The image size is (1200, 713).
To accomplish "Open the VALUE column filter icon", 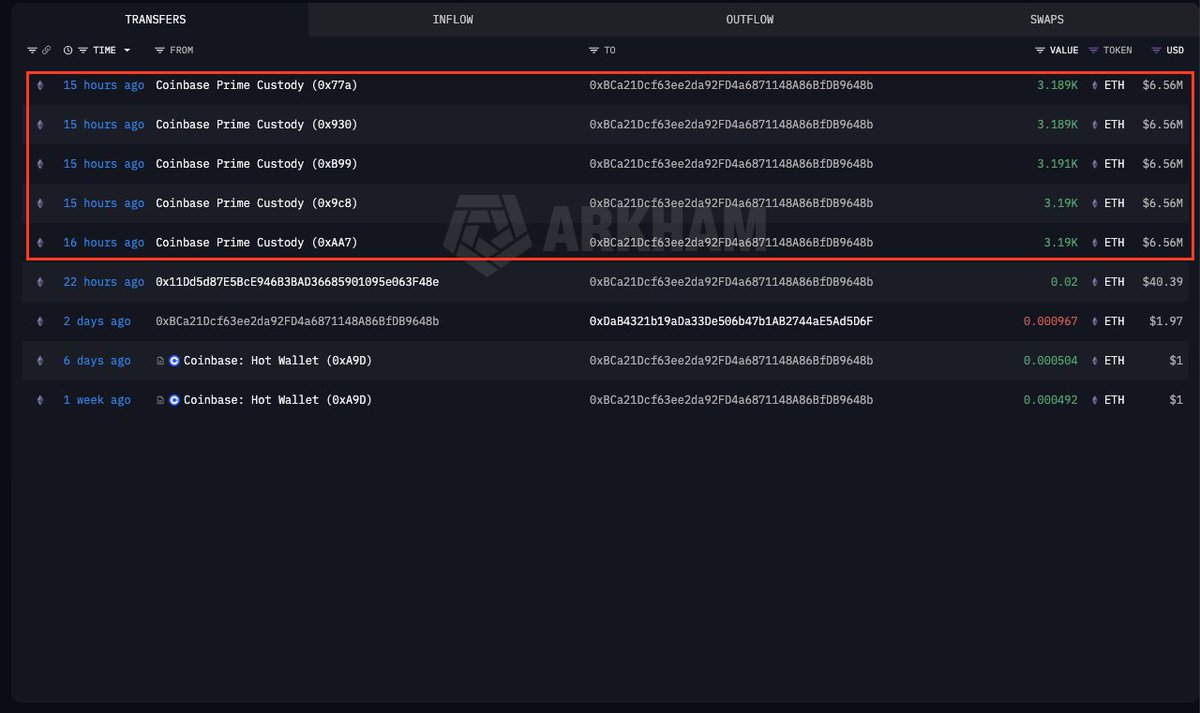I will pos(1040,50).
